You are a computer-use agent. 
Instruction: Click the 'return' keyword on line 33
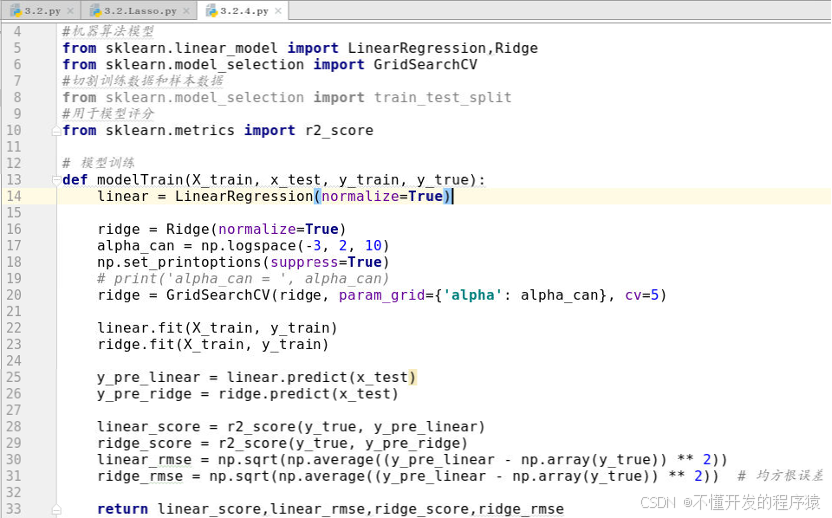123,509
